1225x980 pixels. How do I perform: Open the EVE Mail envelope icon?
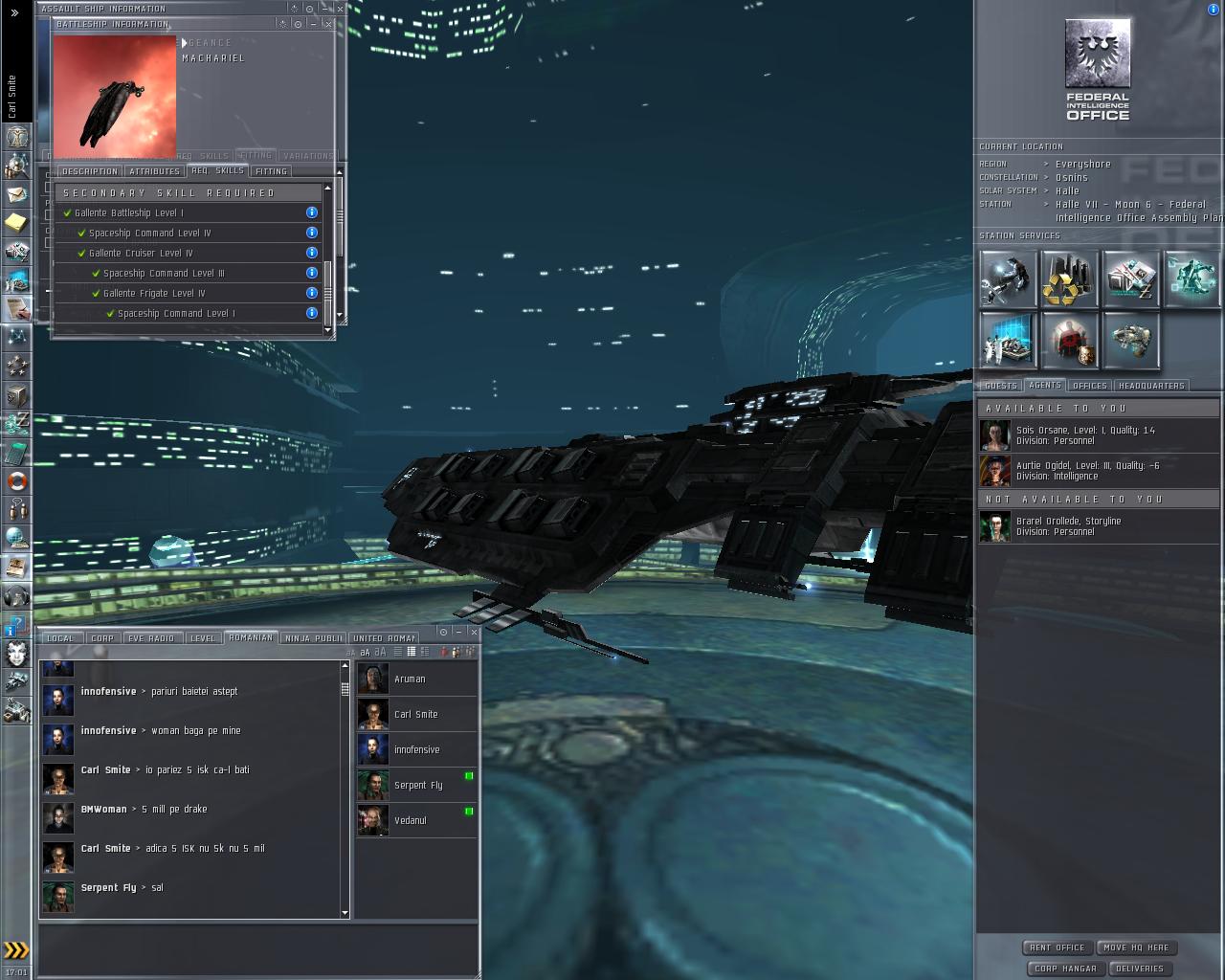click(16, 194)
